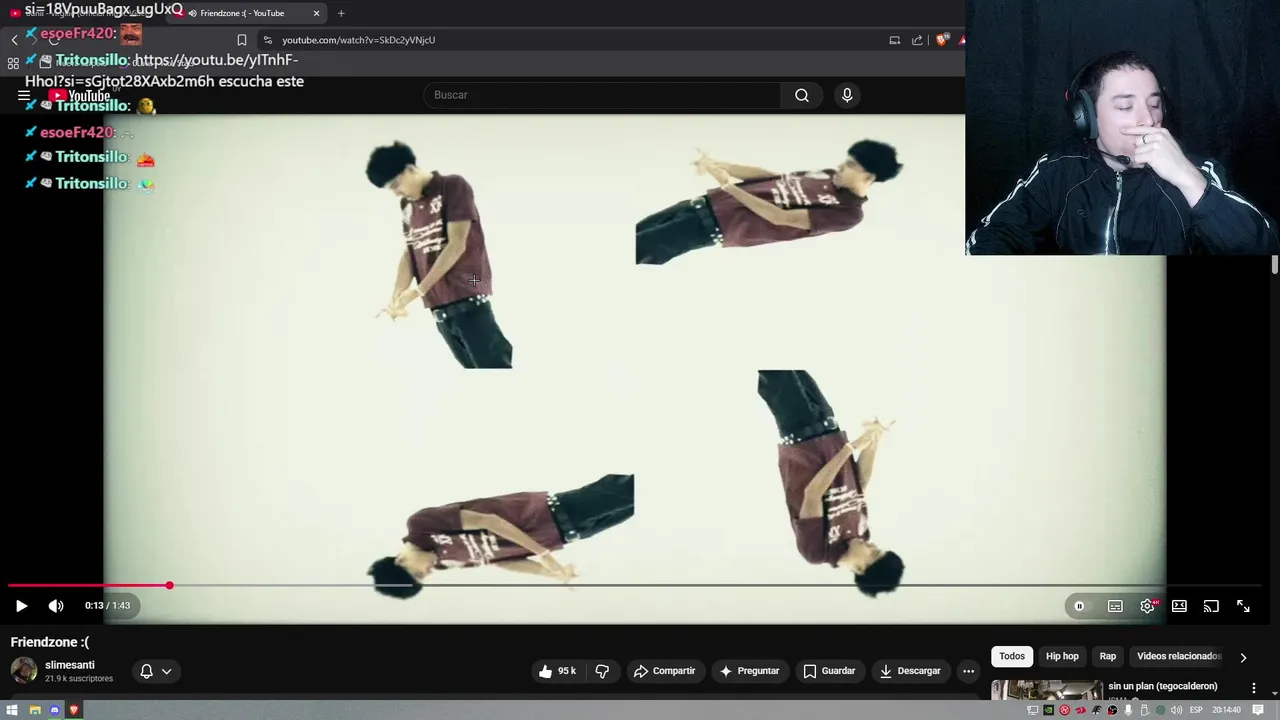The width and height of the screenshot is (1280, 720).
Task: Select the Rap filter chip
Action: coord(1108,656)
